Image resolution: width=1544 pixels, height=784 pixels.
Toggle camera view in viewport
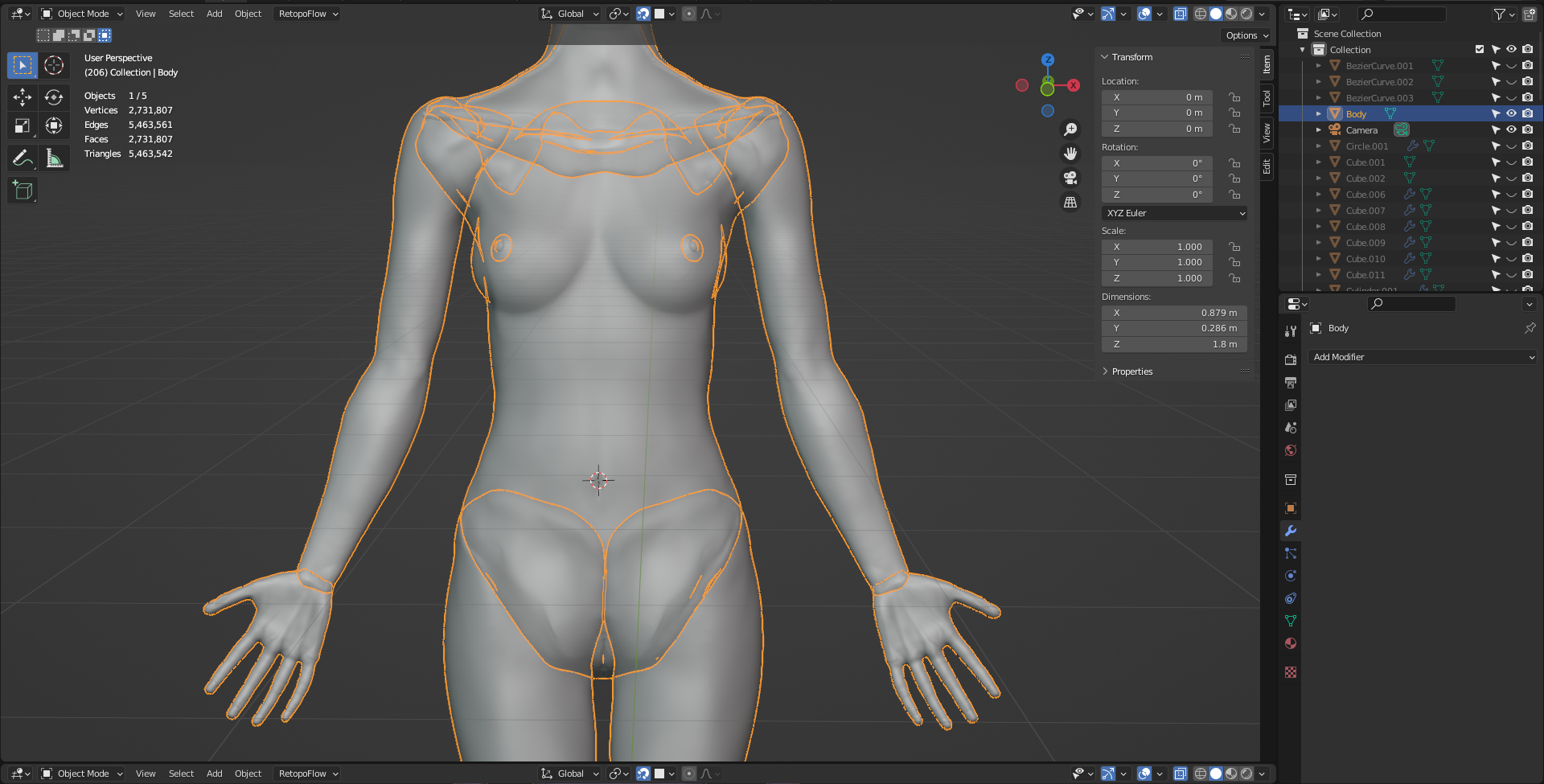[1070, 178]
